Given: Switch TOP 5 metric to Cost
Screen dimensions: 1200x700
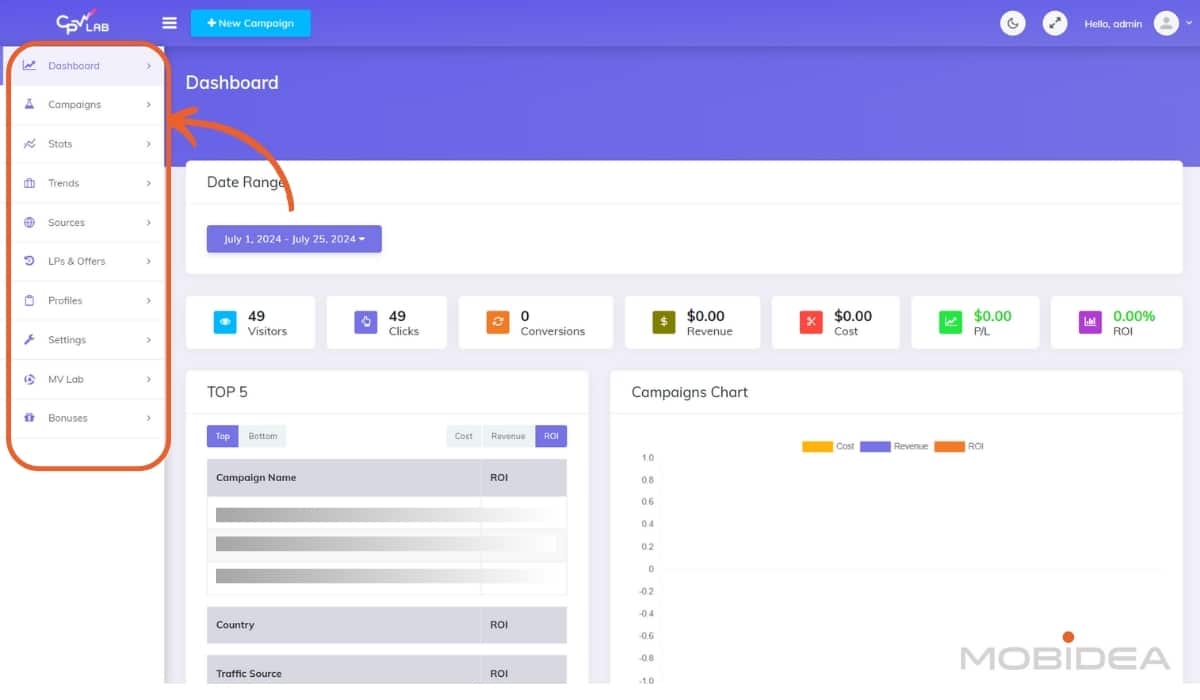Looking at the screenshot, I should click(464, 436).
